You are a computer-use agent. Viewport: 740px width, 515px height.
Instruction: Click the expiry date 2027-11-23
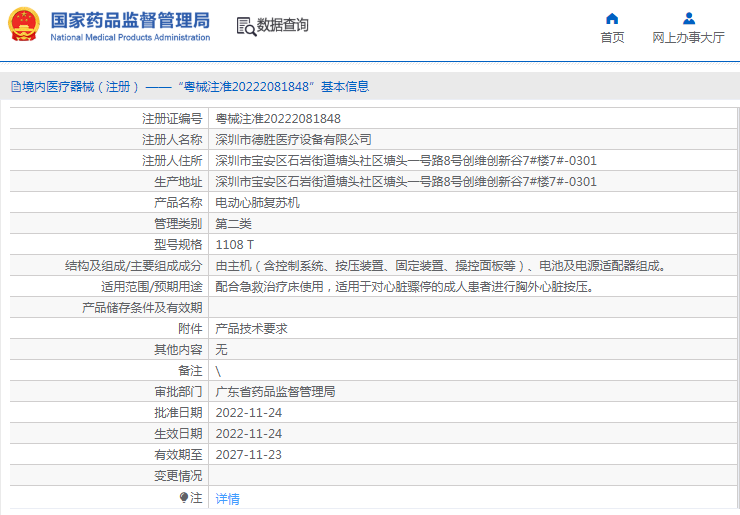pyautogui.click(x=249, y=454)
